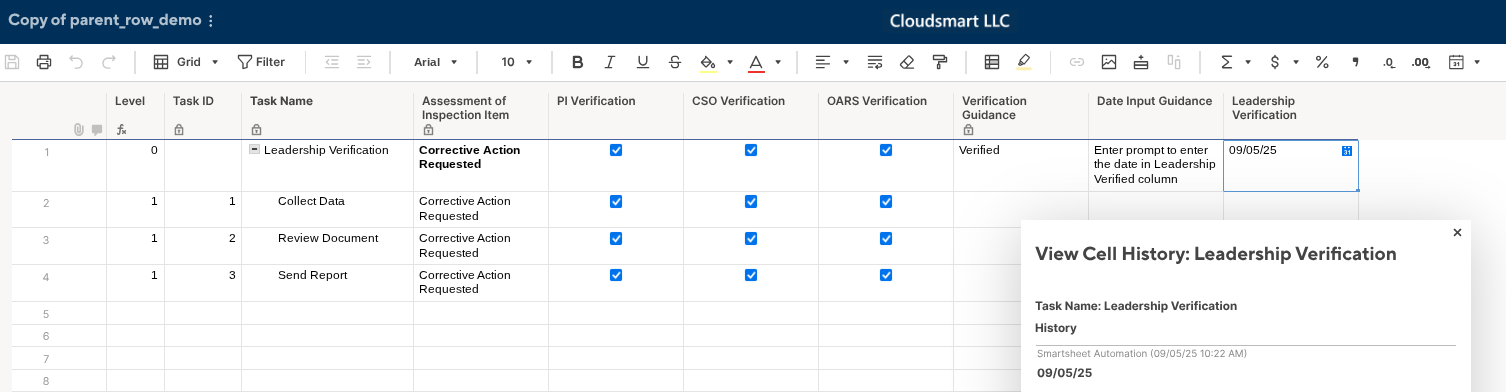The width and height of the screenshot is (1506, 392).
Task: Open the alignment dropdown arrow
Action: click(846, 62)
